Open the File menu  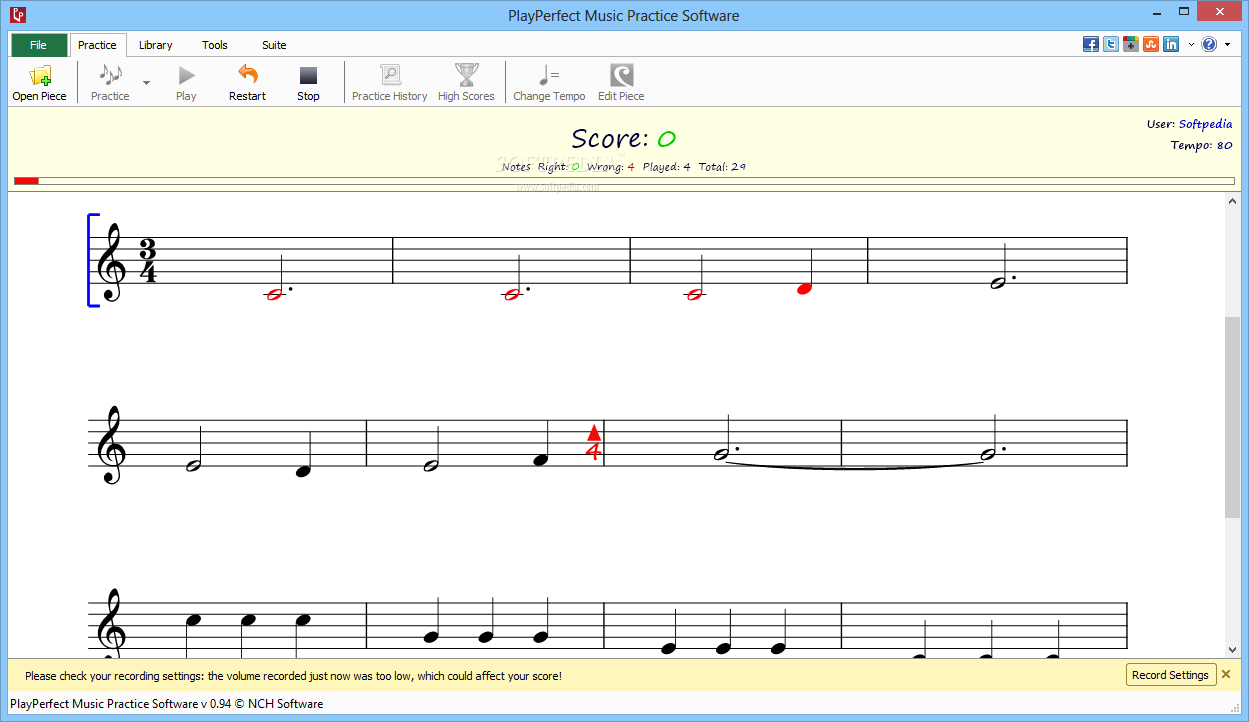[39, 45]
